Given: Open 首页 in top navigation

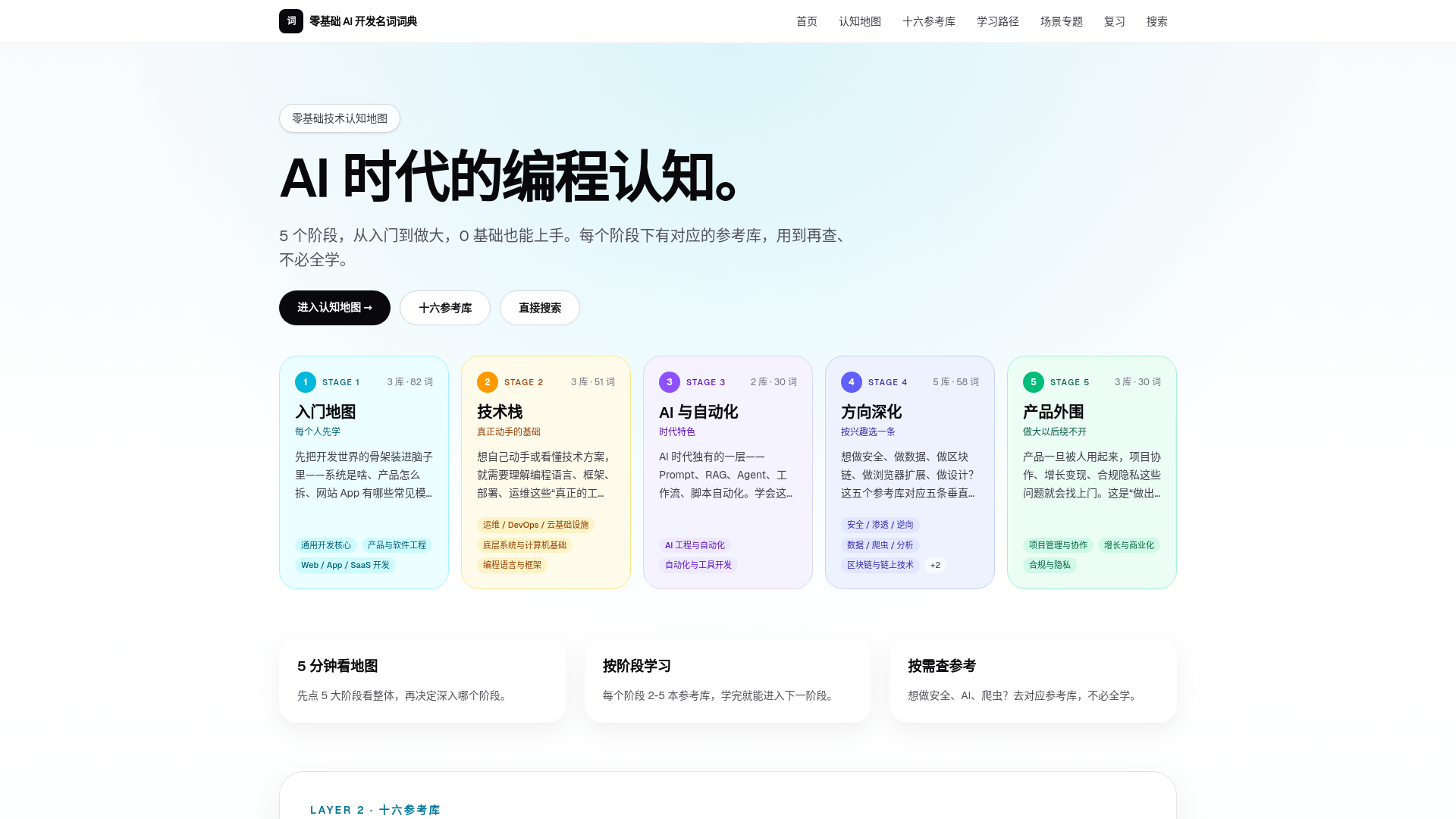Looking at the screenshot, I should point(807,21).
